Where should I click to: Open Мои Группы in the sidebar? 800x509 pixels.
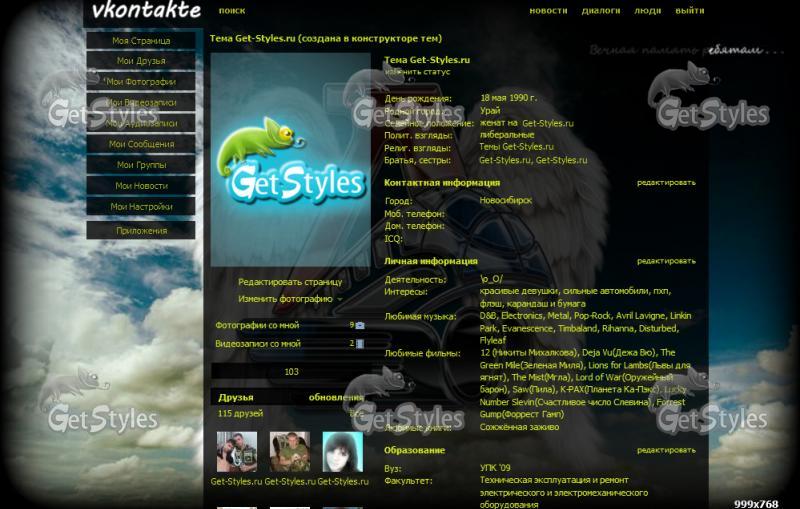tap(141, 165)
